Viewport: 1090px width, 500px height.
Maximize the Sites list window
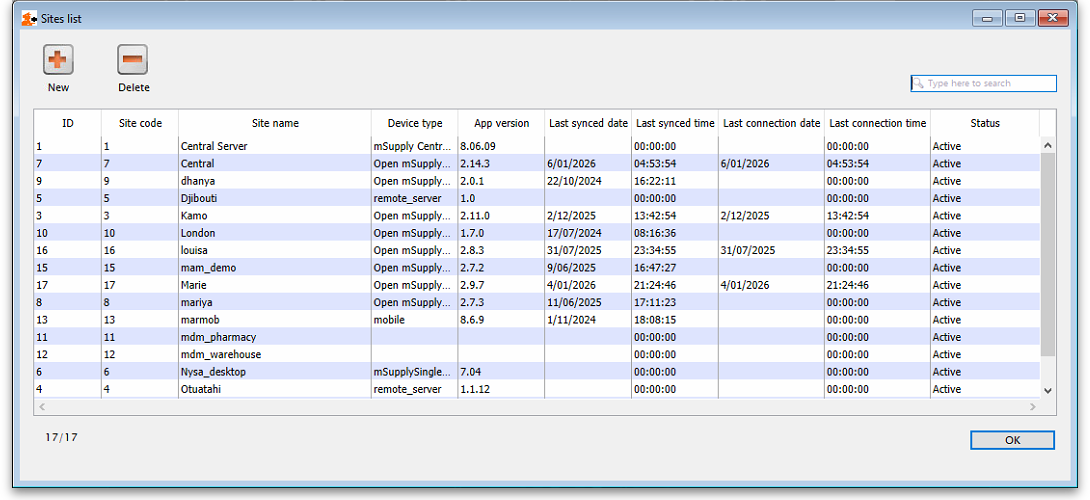(1020, 18)
